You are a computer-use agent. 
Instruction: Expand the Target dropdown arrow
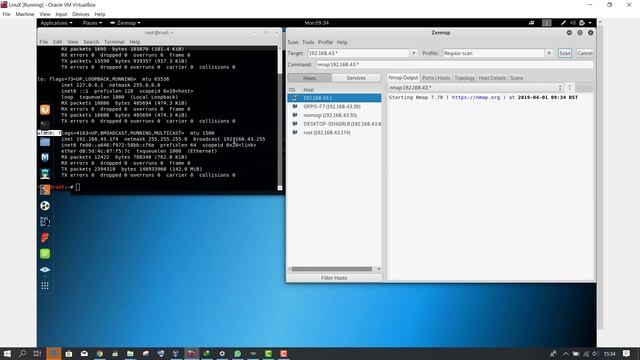click(413, 53)
